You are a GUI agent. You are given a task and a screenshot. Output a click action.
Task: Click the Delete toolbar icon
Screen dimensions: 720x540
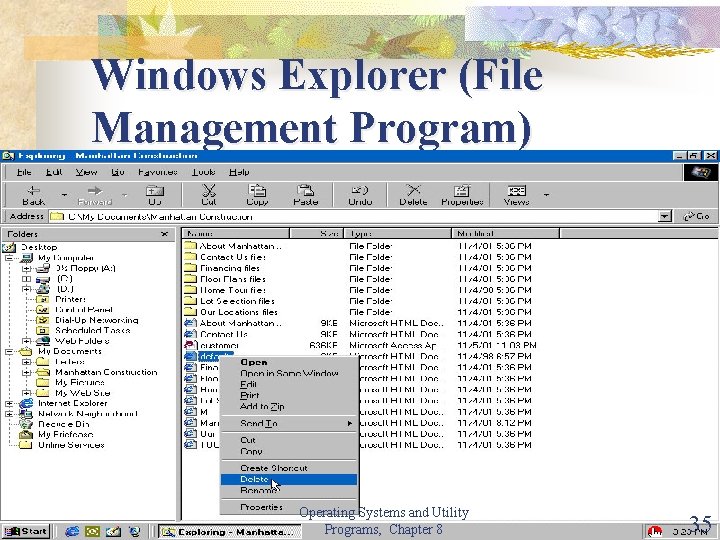[413, 195]
